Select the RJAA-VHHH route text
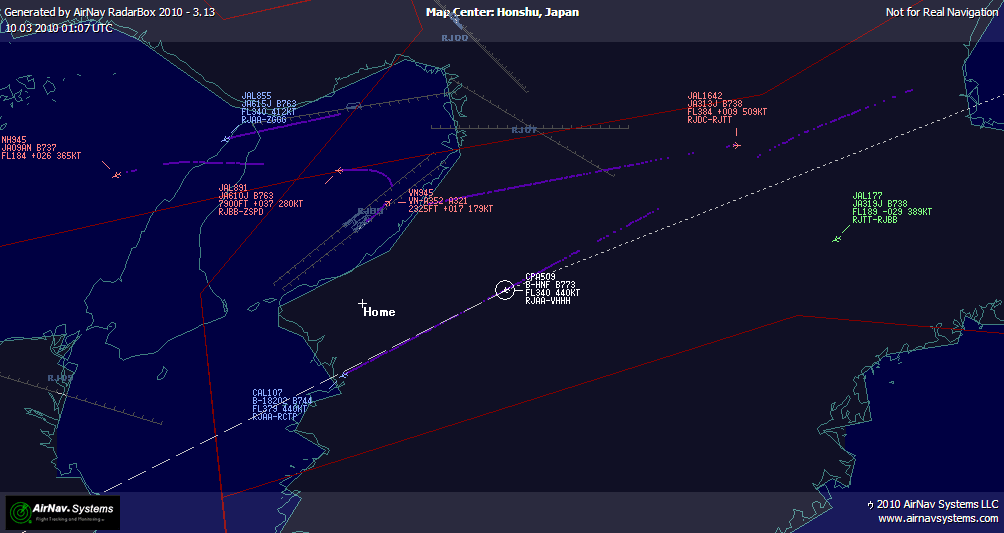The width and height of the screenshot is (1004, 533). click(x=547, y=300)
